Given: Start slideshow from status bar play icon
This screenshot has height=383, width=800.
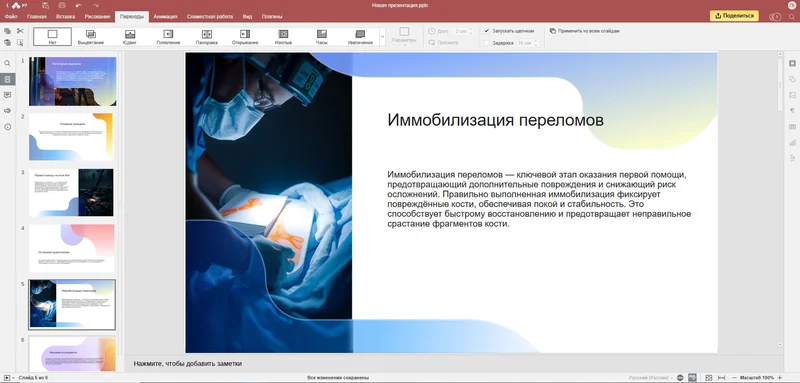Looking at the screenshot, I should [7, 378].
